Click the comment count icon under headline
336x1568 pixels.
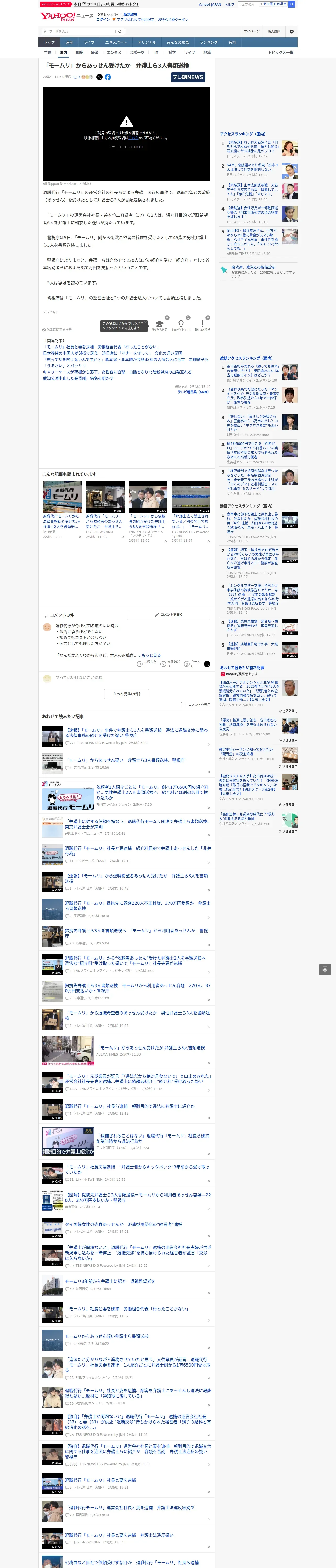point(77,77)
